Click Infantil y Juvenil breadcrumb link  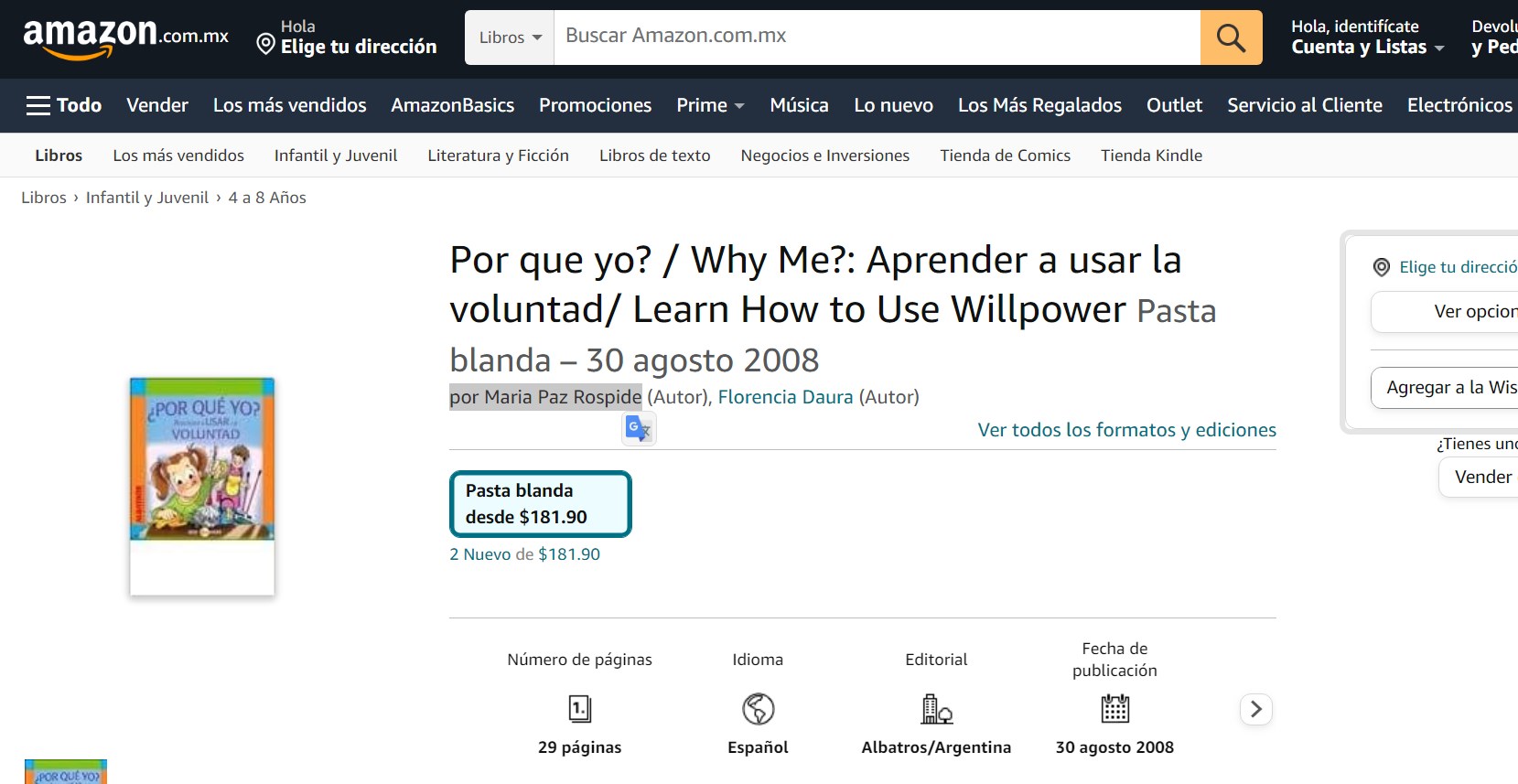coord(147,198)
